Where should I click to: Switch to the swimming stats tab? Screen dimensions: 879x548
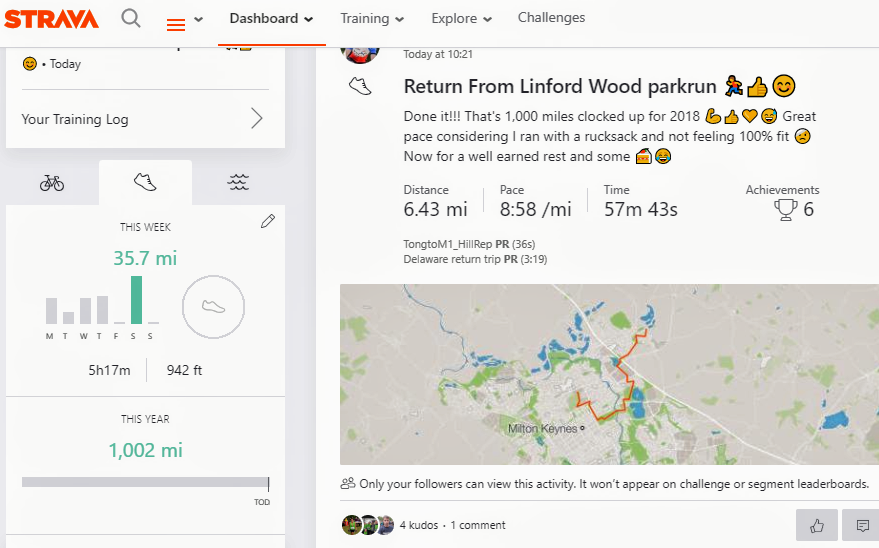click(238, 182)
